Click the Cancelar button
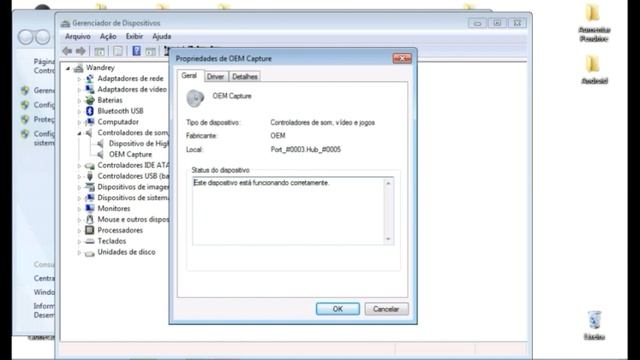This screenshot has height=360, width=640. point(386,309)
